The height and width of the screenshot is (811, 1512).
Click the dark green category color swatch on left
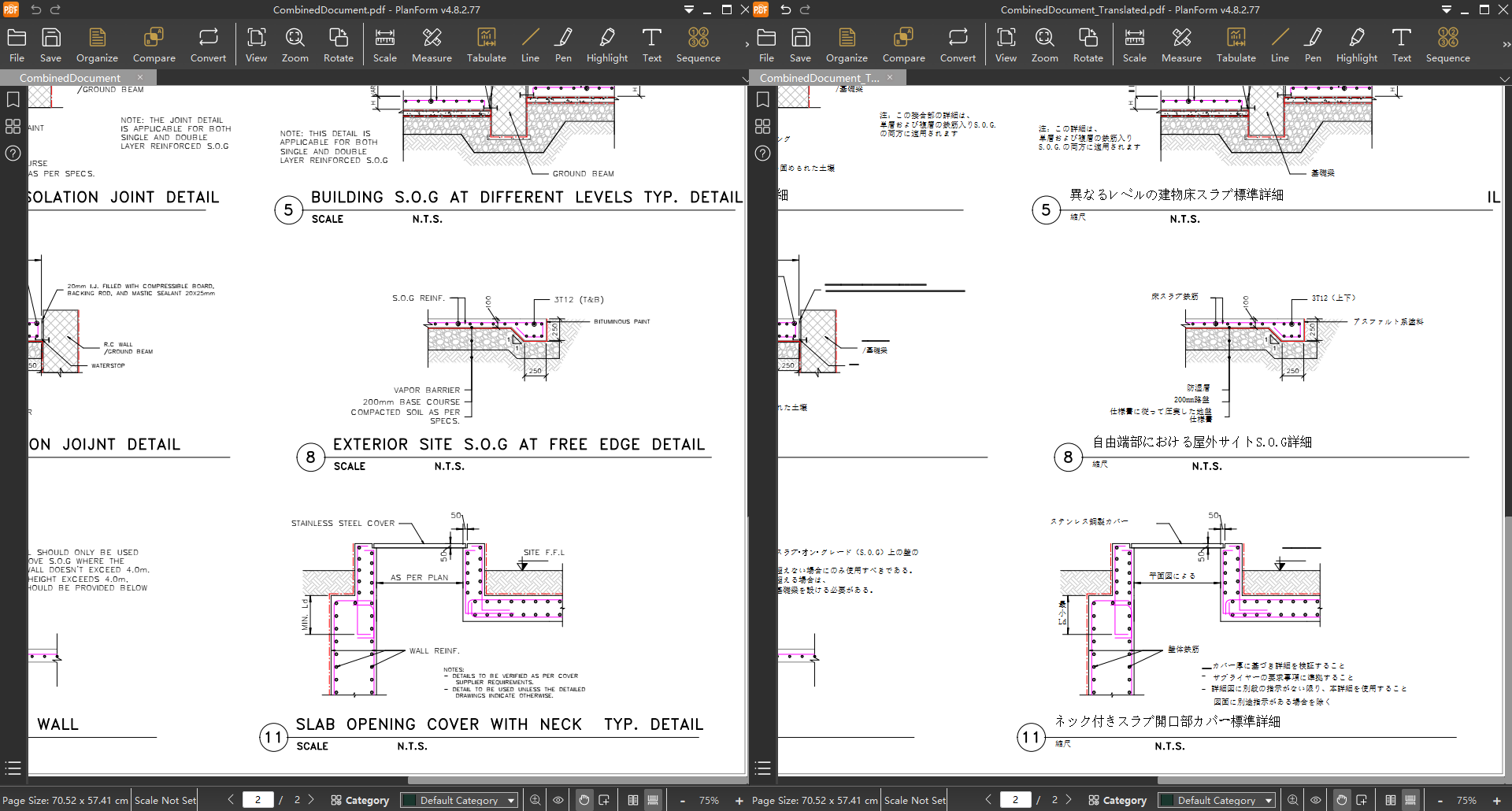[x=409, y=800]
